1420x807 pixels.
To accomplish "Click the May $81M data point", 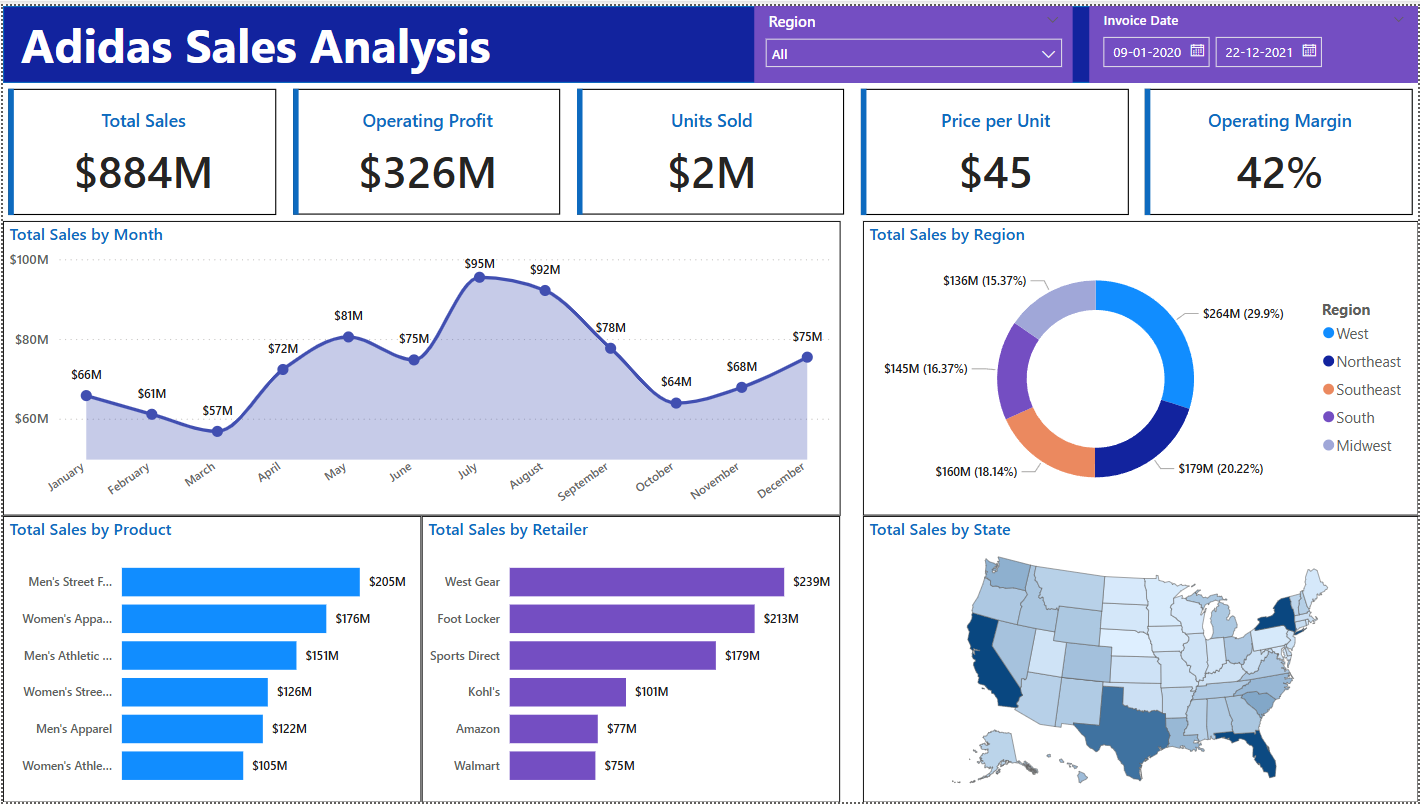I will tap(348, 337).
